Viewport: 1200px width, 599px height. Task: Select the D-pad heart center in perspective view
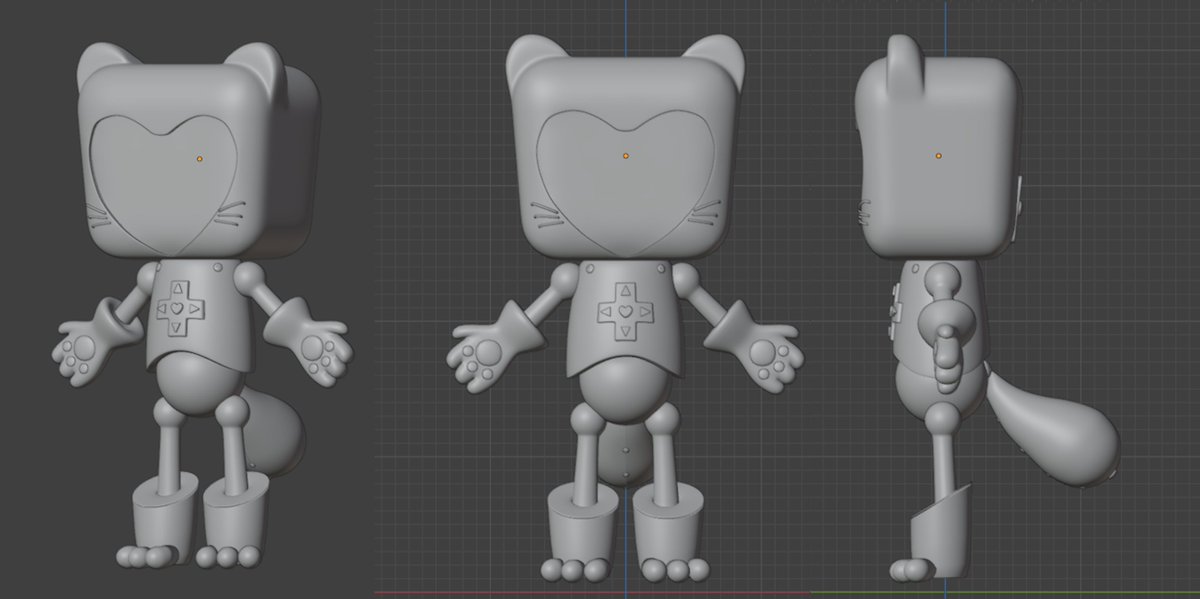point(178,308)
